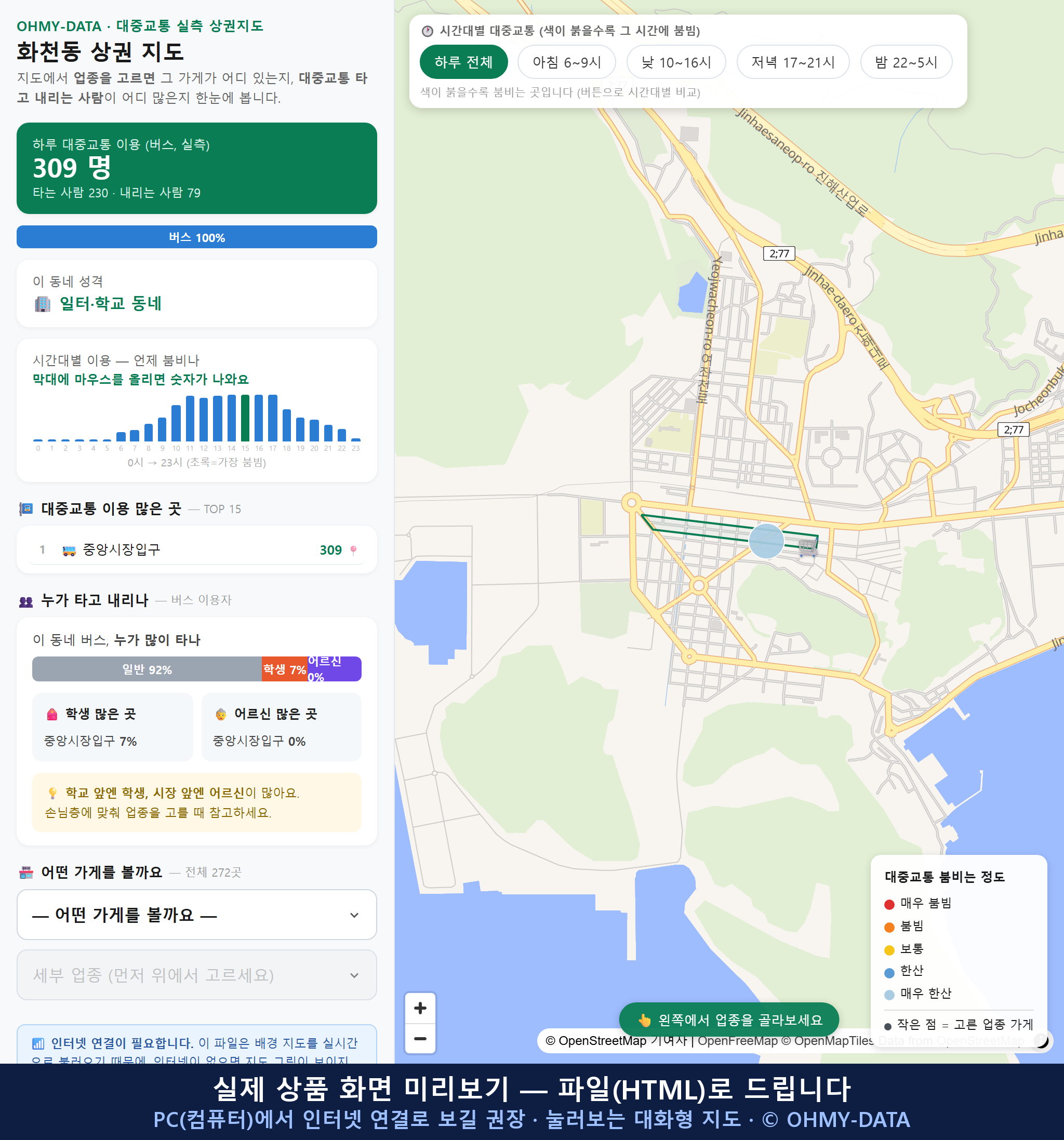Click the red 매우 붐빔 legend dot
The image size is (1064, 1140).
pos(889,904)
